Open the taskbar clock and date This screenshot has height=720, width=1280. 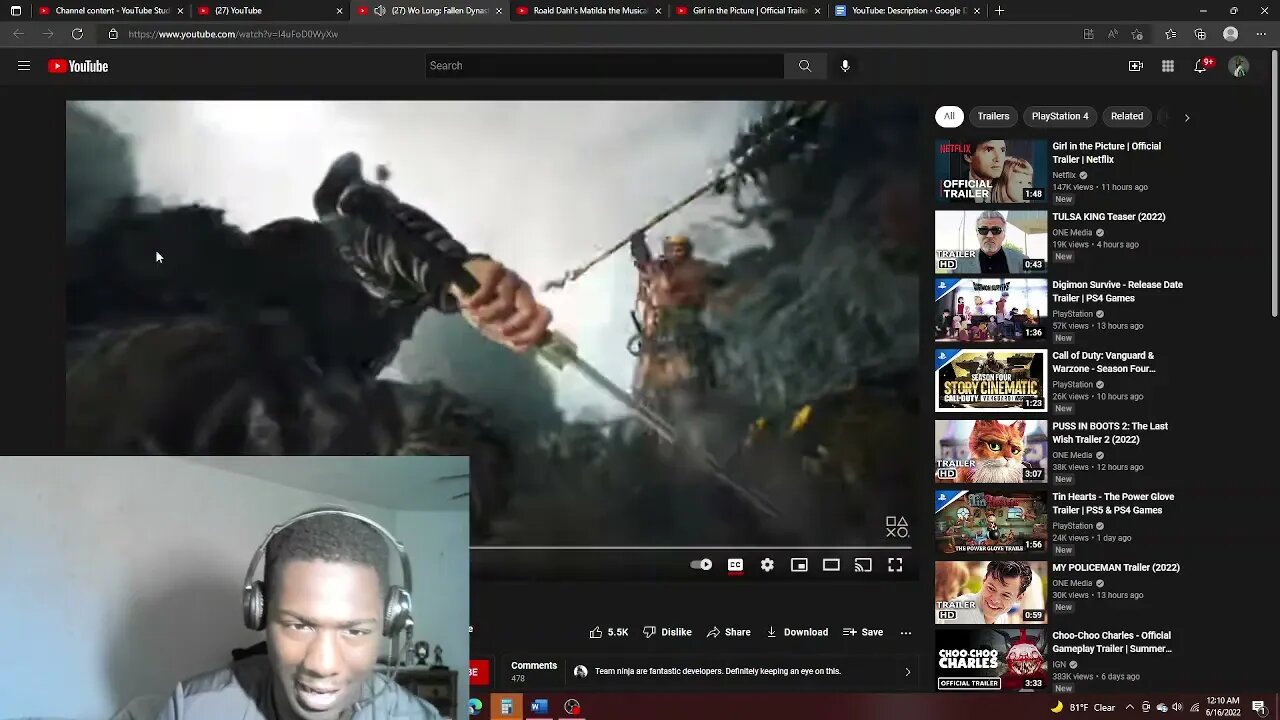1224,707
